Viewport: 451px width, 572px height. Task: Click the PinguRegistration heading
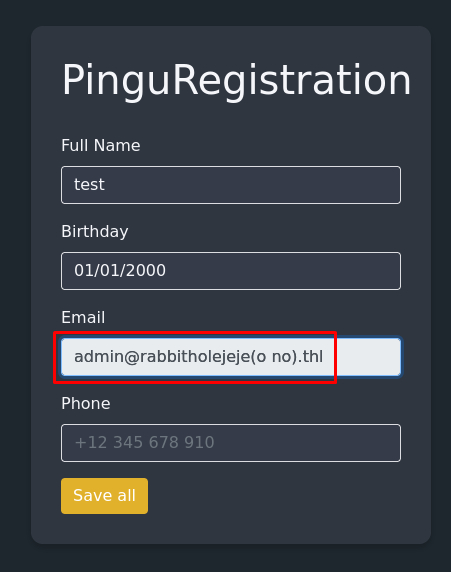(236, 81)
